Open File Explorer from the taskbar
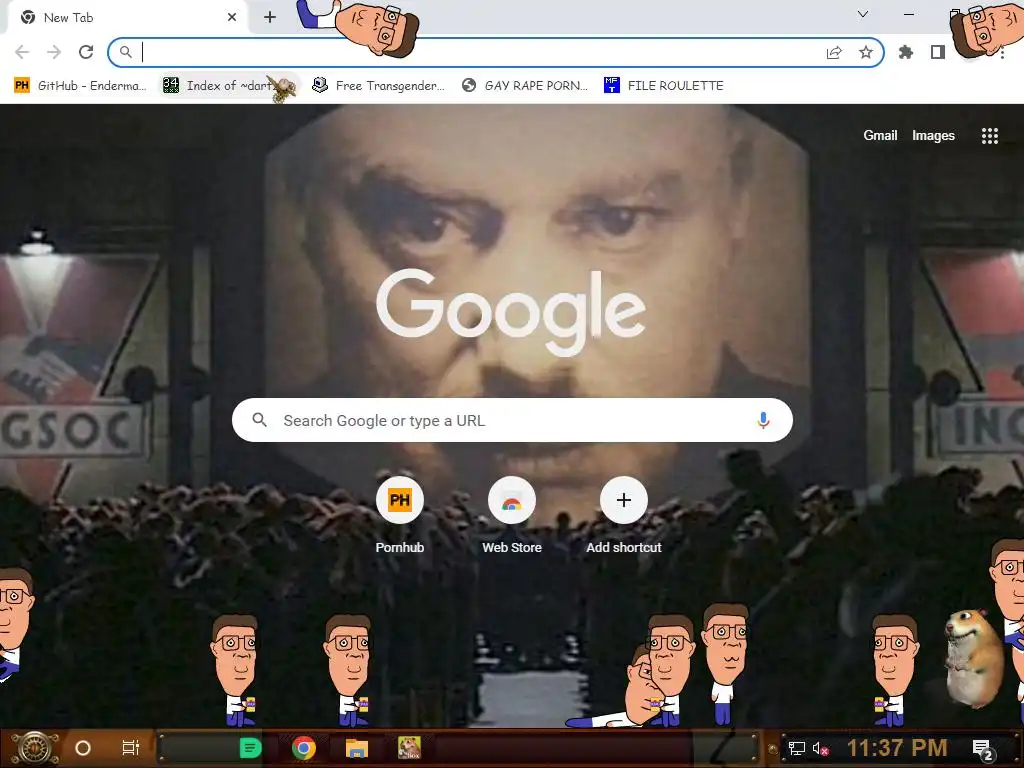The width and height of the screenshot is (1024, 768). (x=357, y=748)
